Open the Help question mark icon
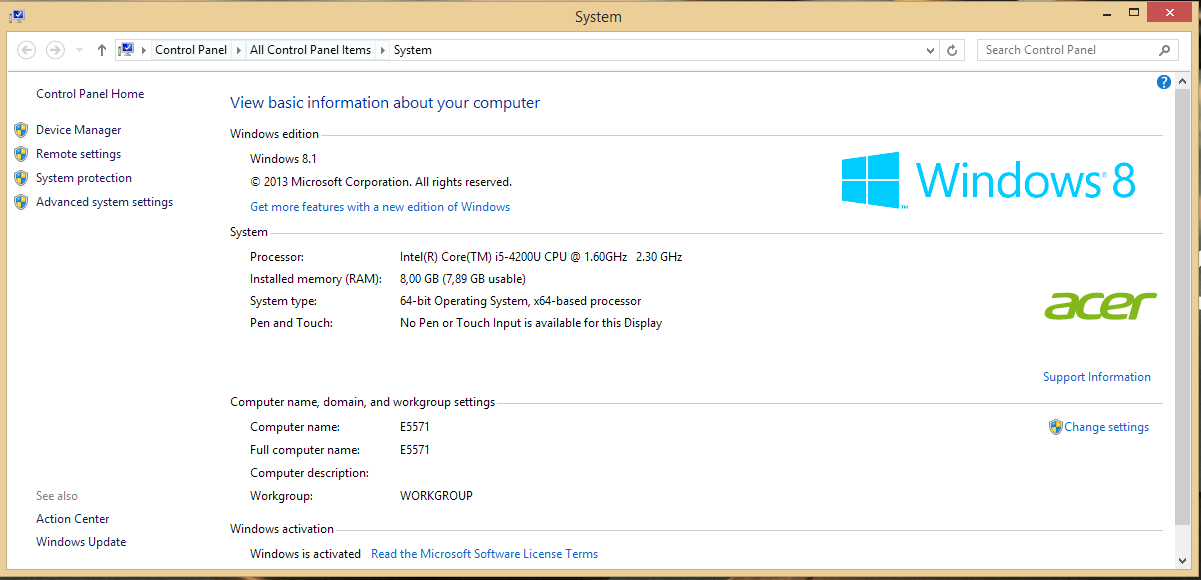Image resolution: width=1201 pixels, height=580 pixels. 1163,81
